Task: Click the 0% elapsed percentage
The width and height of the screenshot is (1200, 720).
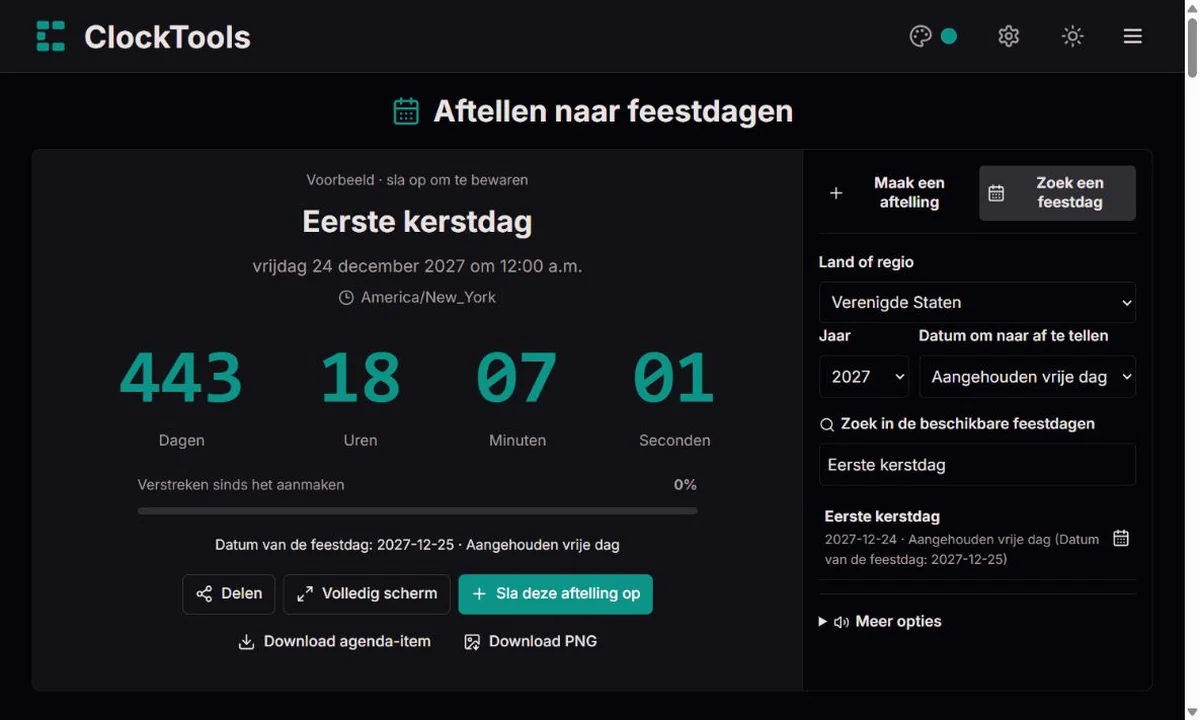Action: (x=685, y=485)
